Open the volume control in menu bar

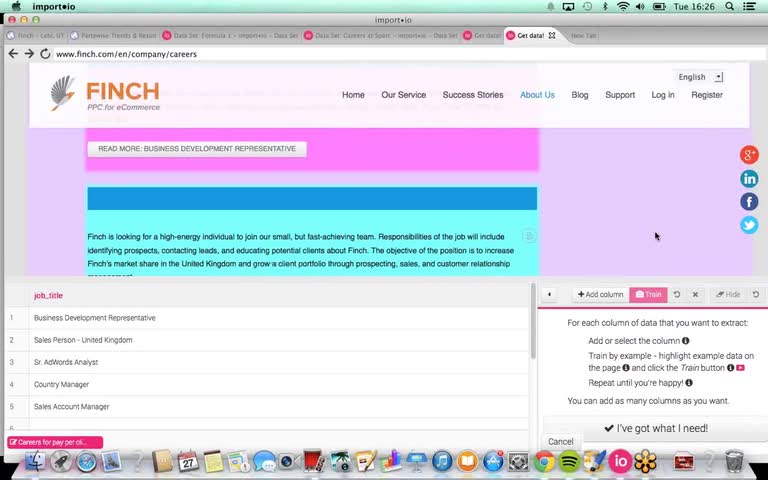(640, 6)
